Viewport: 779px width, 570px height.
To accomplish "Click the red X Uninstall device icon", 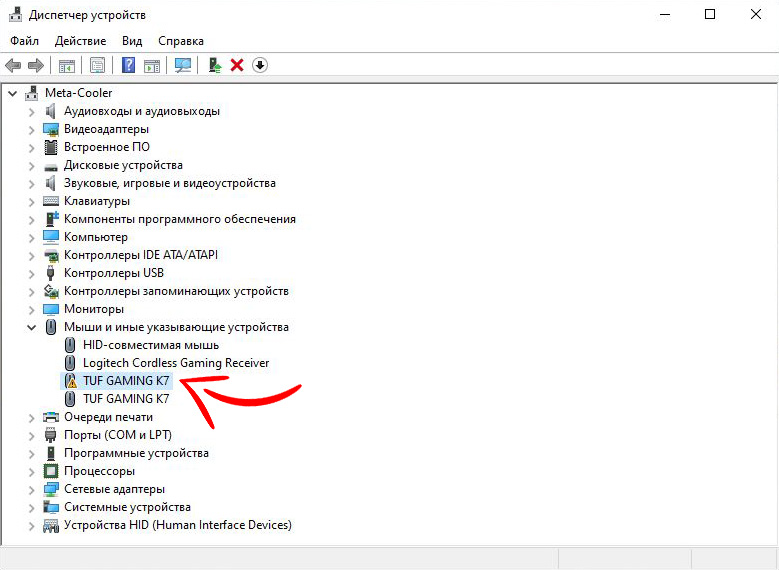I will coord(237,65).
